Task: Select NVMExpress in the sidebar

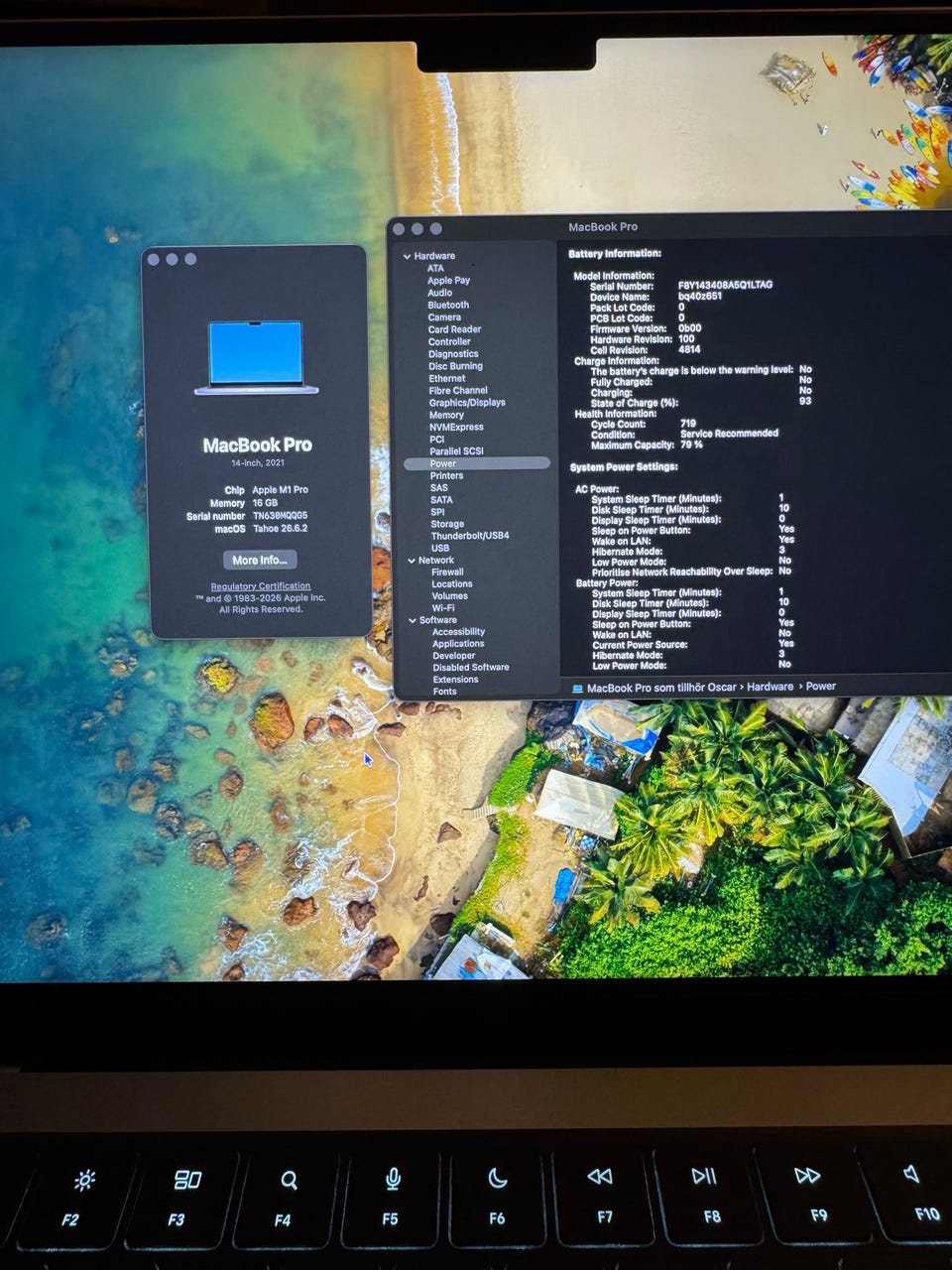Action: pyautogui.click(x=456, y=427)
